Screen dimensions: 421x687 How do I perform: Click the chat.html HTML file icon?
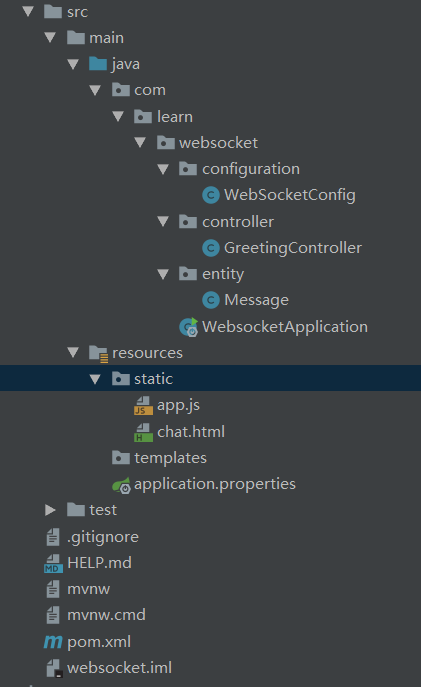tap(143, 432)
